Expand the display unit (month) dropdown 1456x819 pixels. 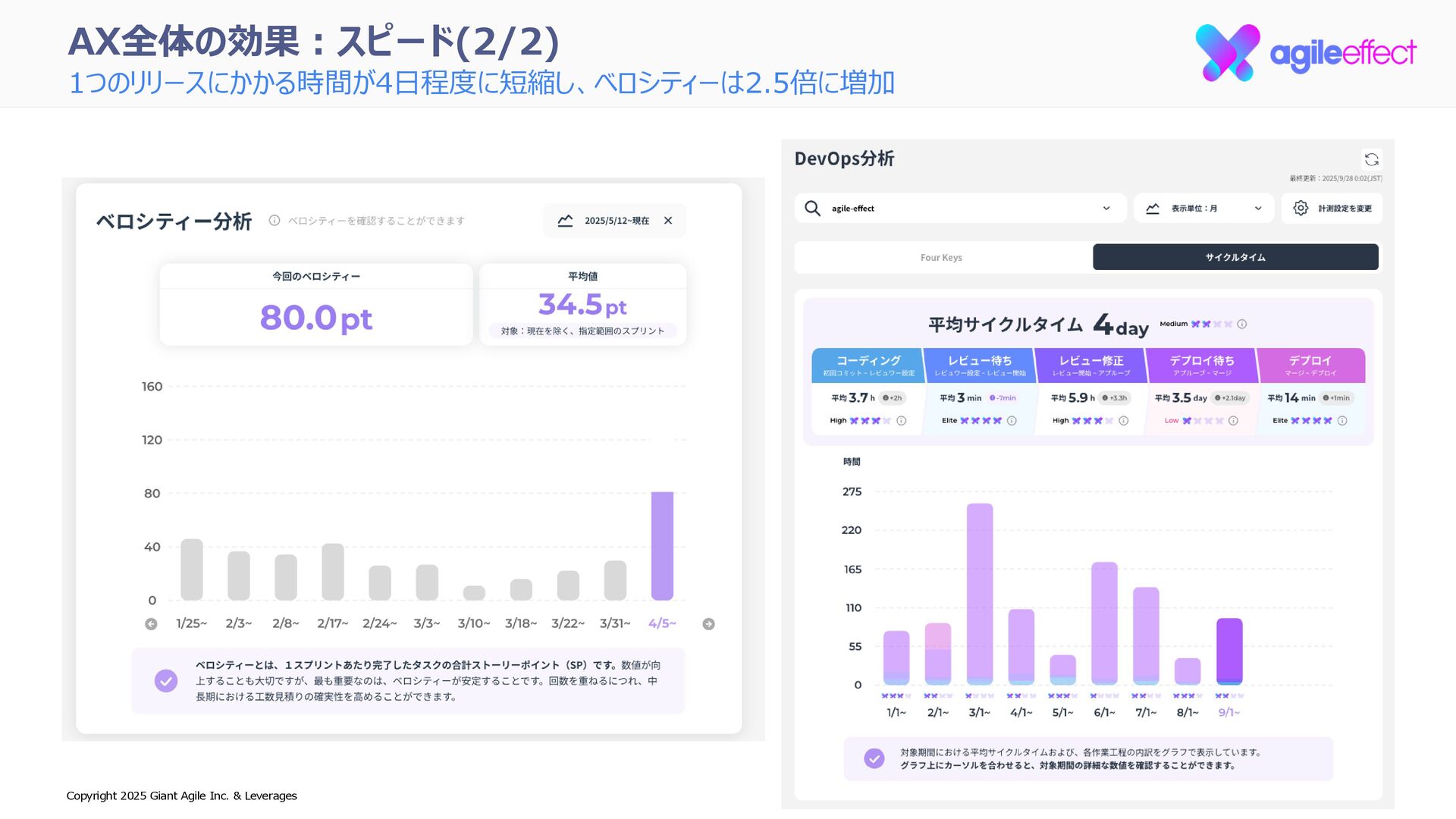click(1258, 209)
